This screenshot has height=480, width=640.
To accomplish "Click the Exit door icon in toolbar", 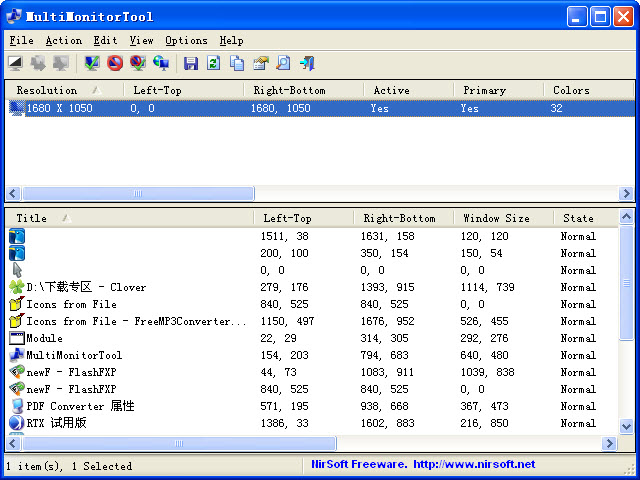I will tap(307, 63).
